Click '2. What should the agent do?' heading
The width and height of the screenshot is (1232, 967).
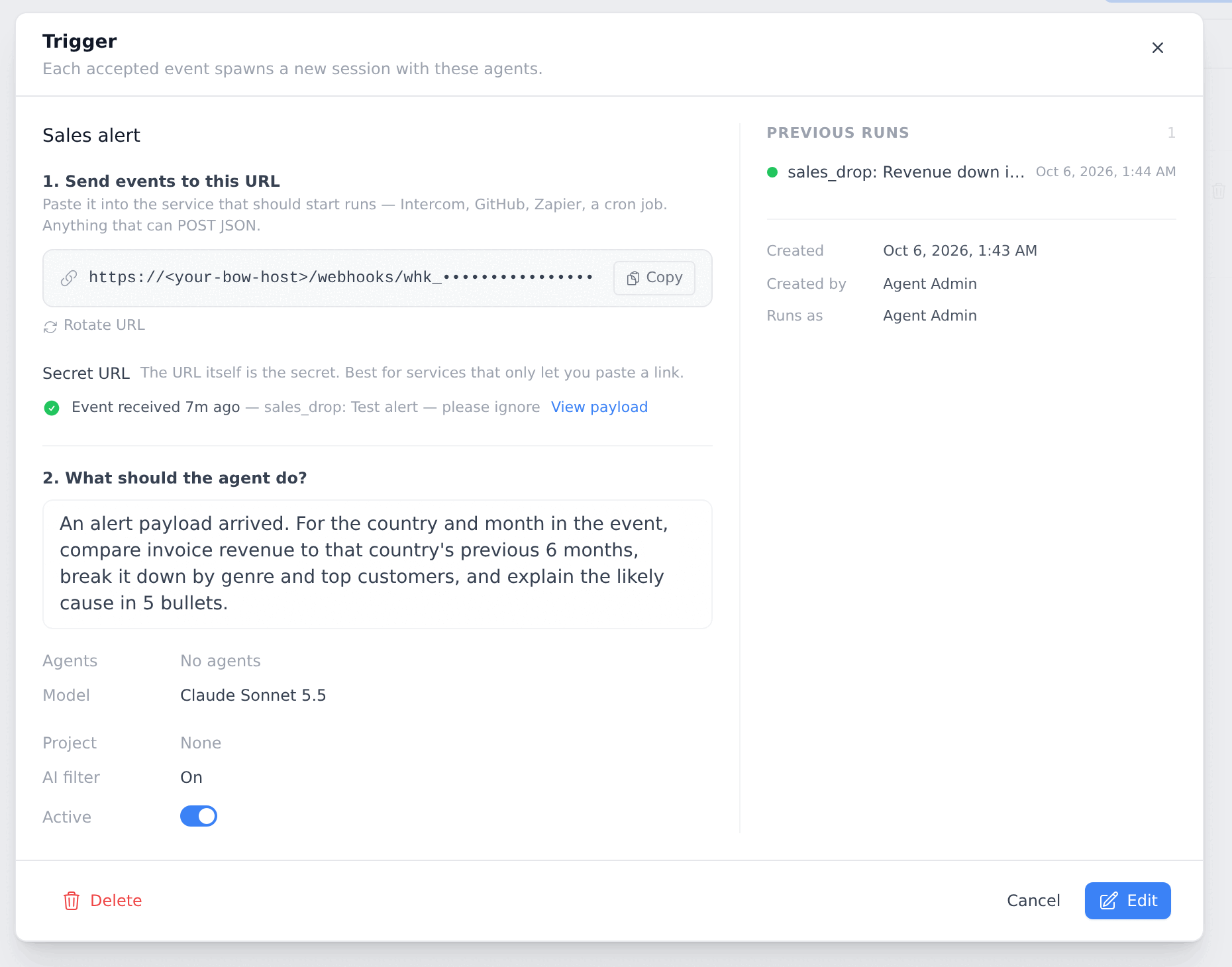[x=175, y=478]
